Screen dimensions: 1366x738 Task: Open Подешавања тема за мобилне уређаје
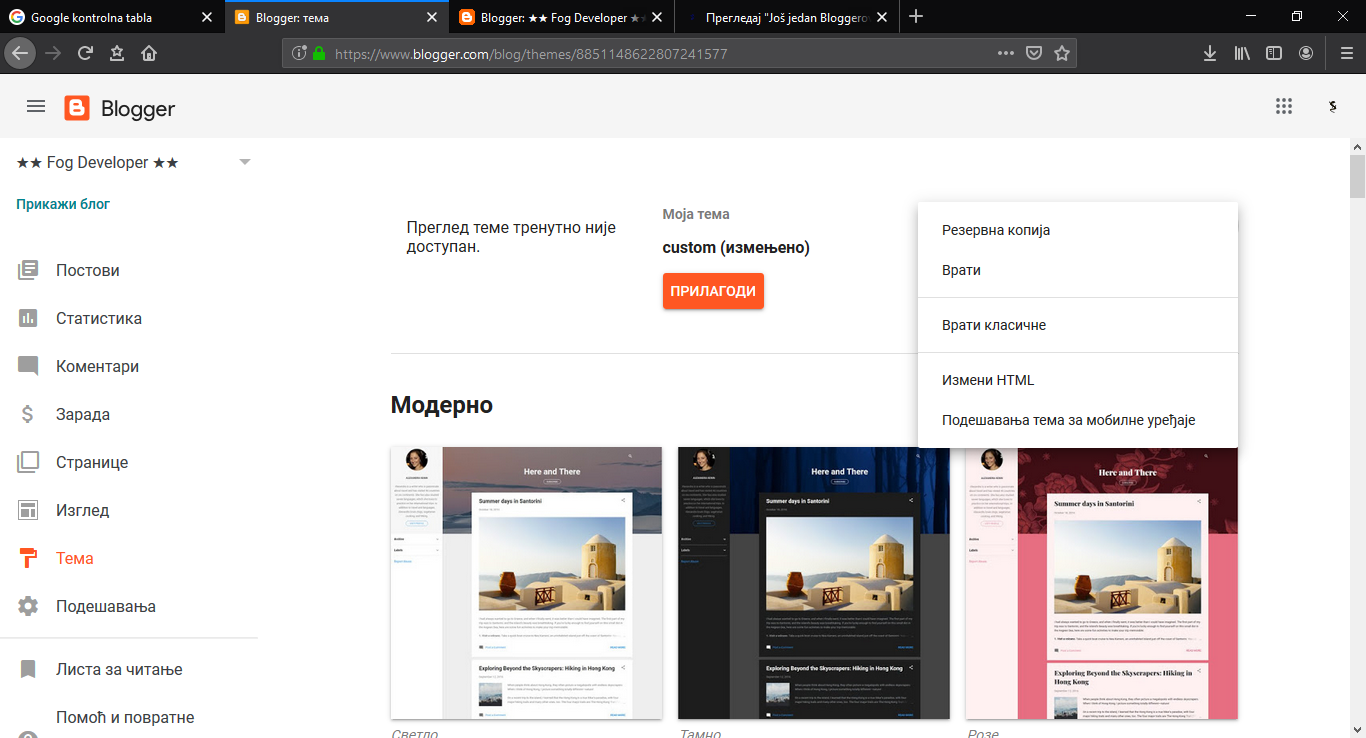[1078, 420]
